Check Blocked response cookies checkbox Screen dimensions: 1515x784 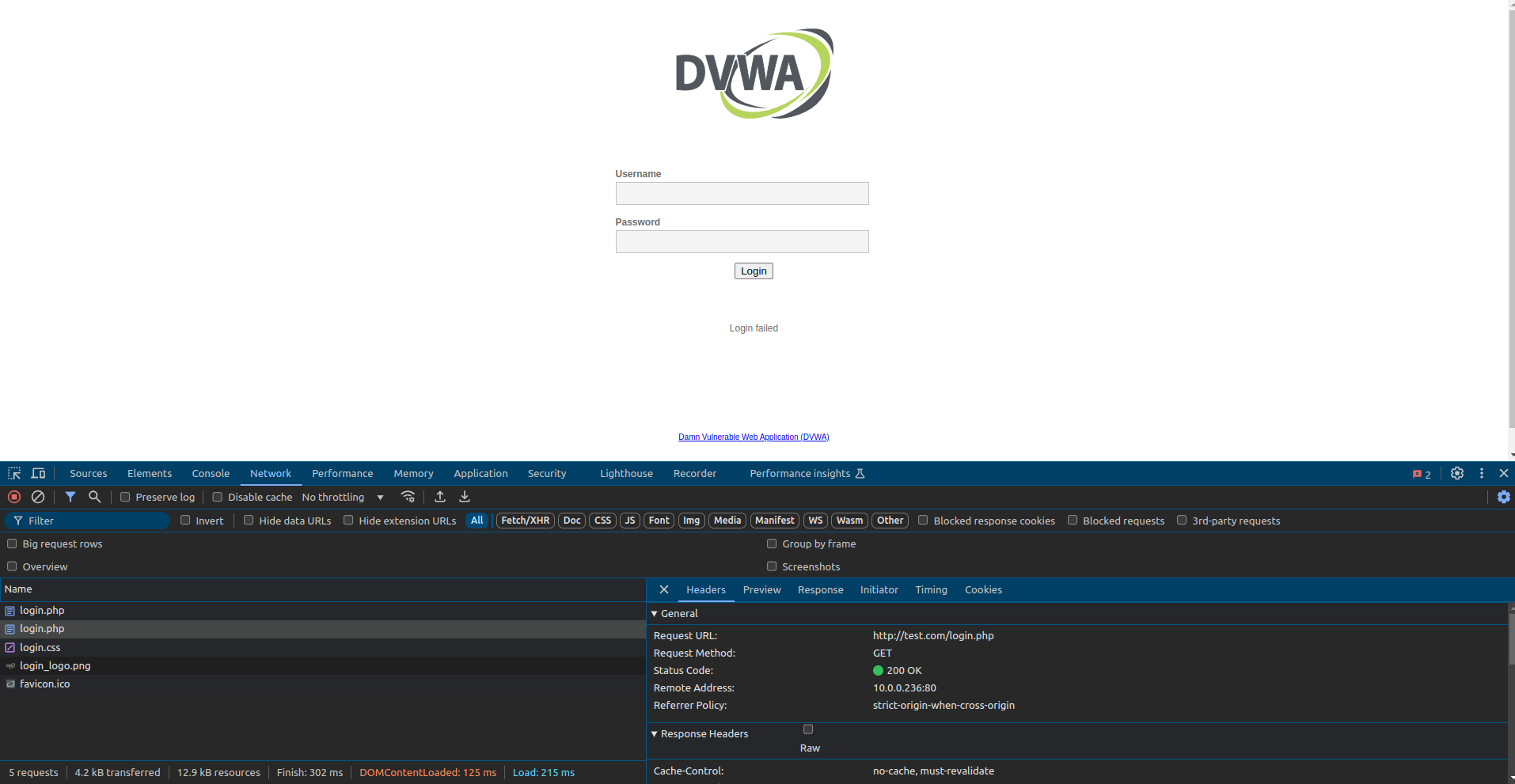[x=923, y=520]
